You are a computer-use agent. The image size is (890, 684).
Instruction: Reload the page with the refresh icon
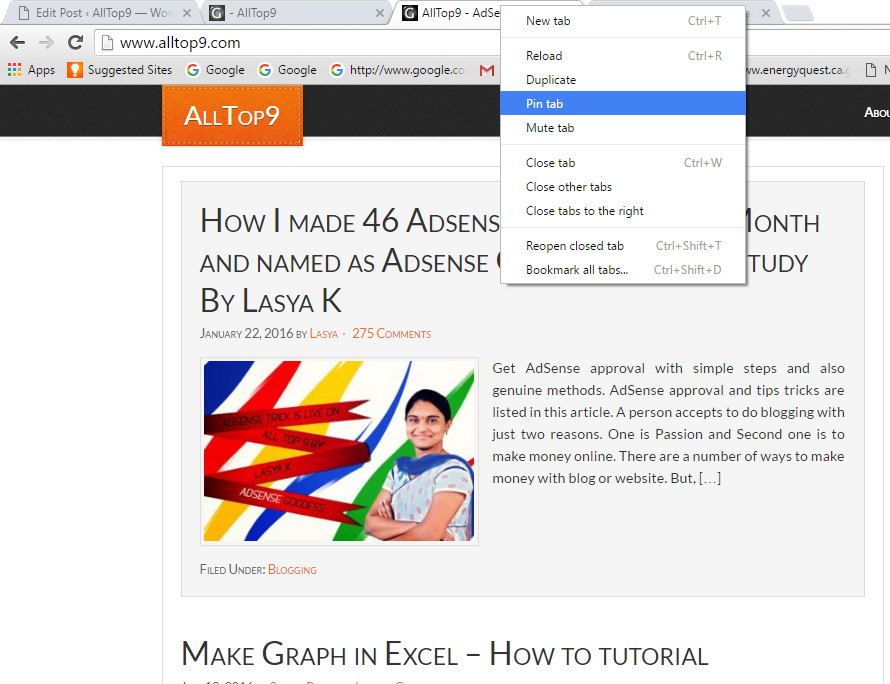click(75, 42)
